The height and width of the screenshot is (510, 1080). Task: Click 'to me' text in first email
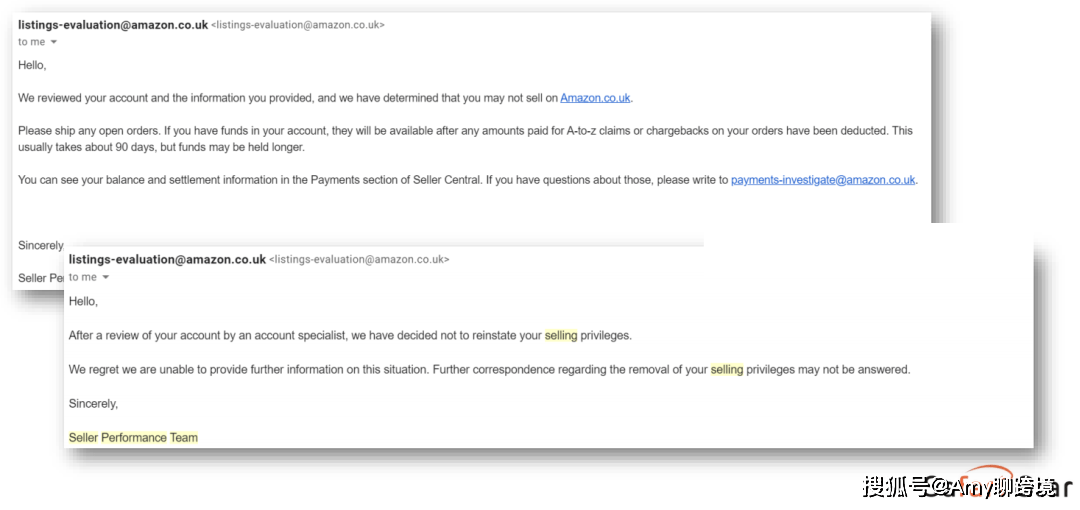pyautogui.click(x=32, y=42)
